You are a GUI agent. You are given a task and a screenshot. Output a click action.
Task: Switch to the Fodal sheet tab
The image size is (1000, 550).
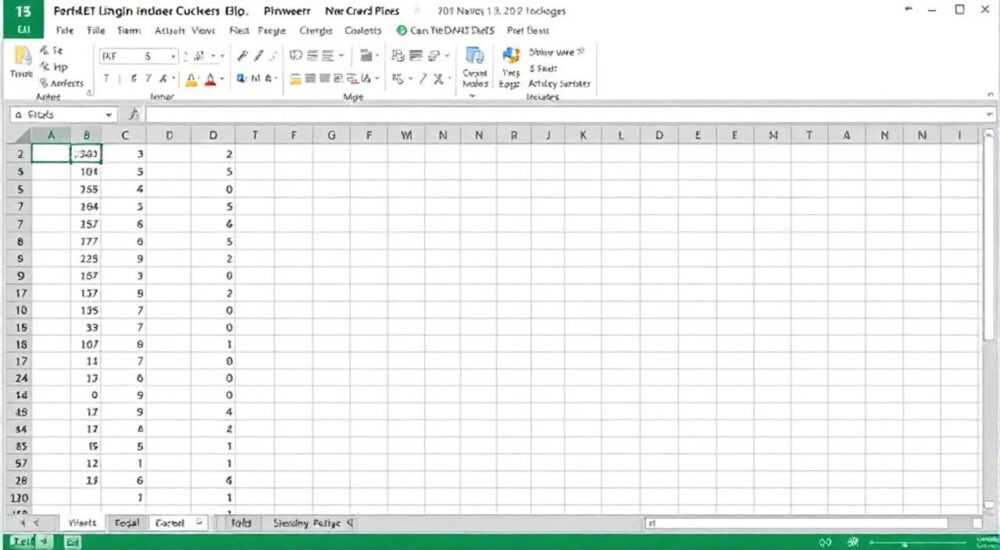pyautogui.click(x=126, y=523)
